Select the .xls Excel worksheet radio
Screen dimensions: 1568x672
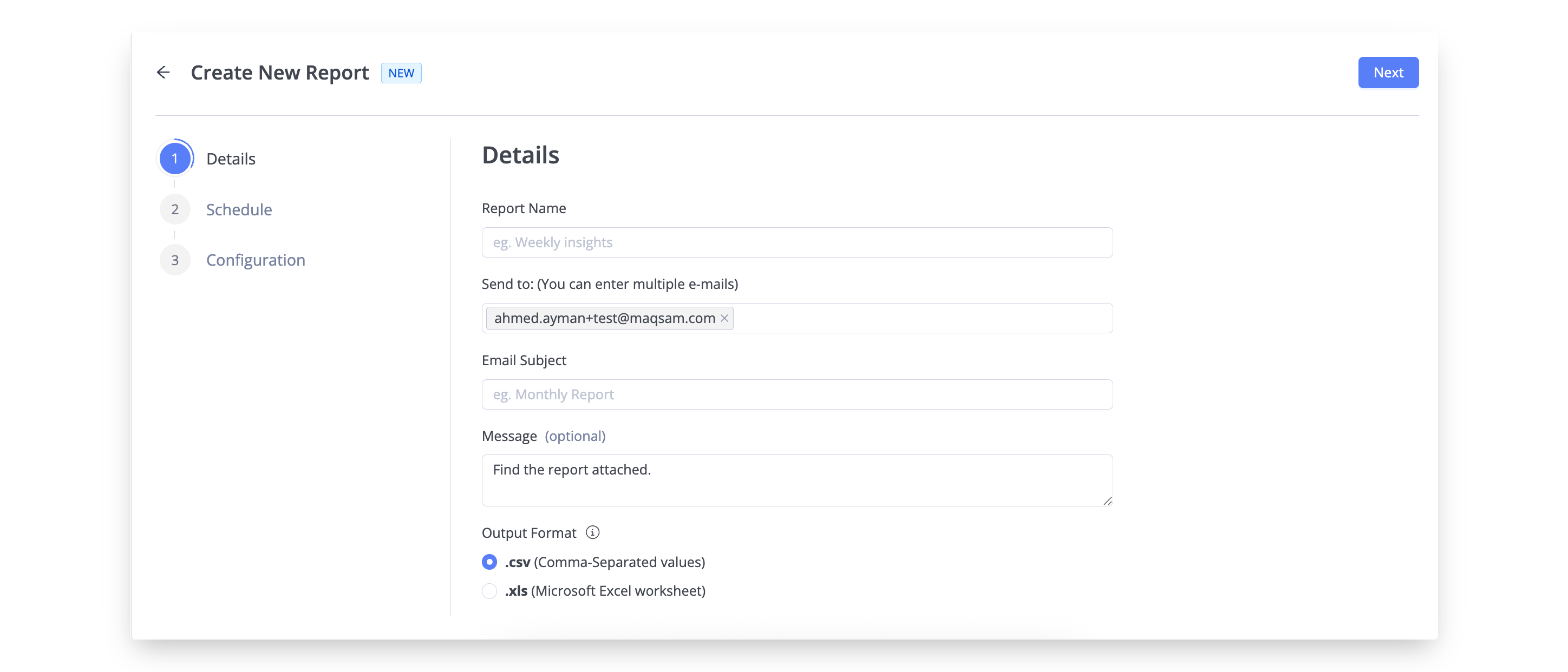pyautogui.click(x=489, y=591)
